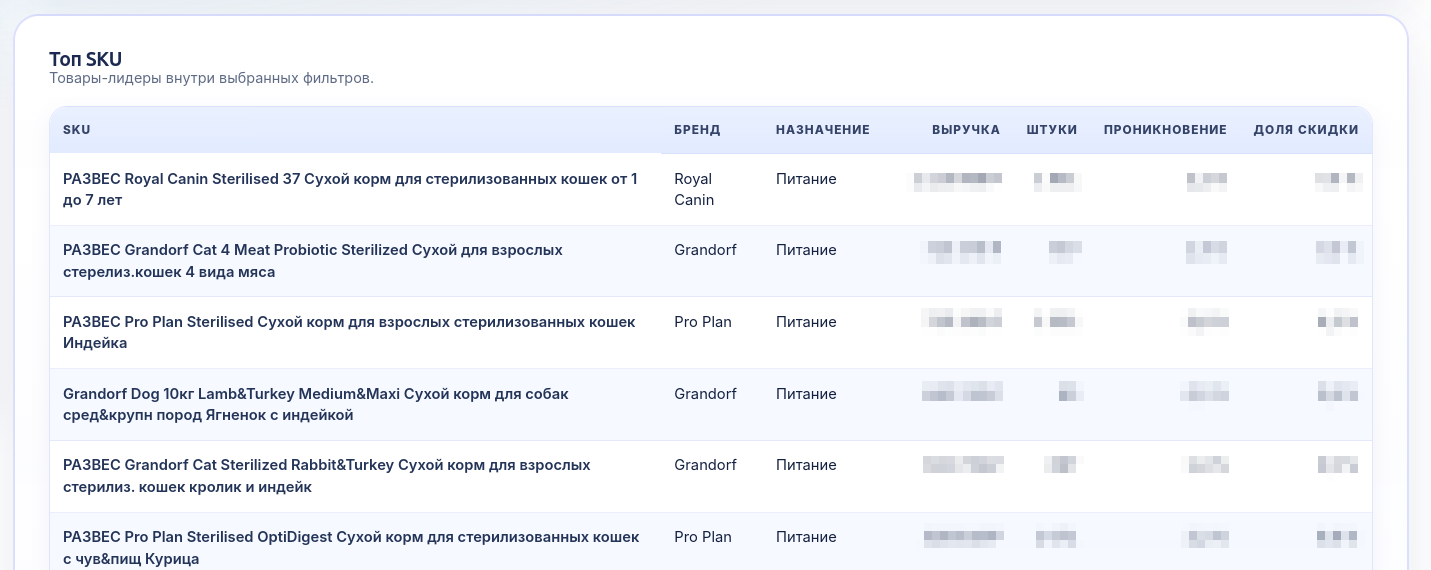
Task: Click Питание in Rabbit&Turkey row
Action: click(x=806, y=465)
